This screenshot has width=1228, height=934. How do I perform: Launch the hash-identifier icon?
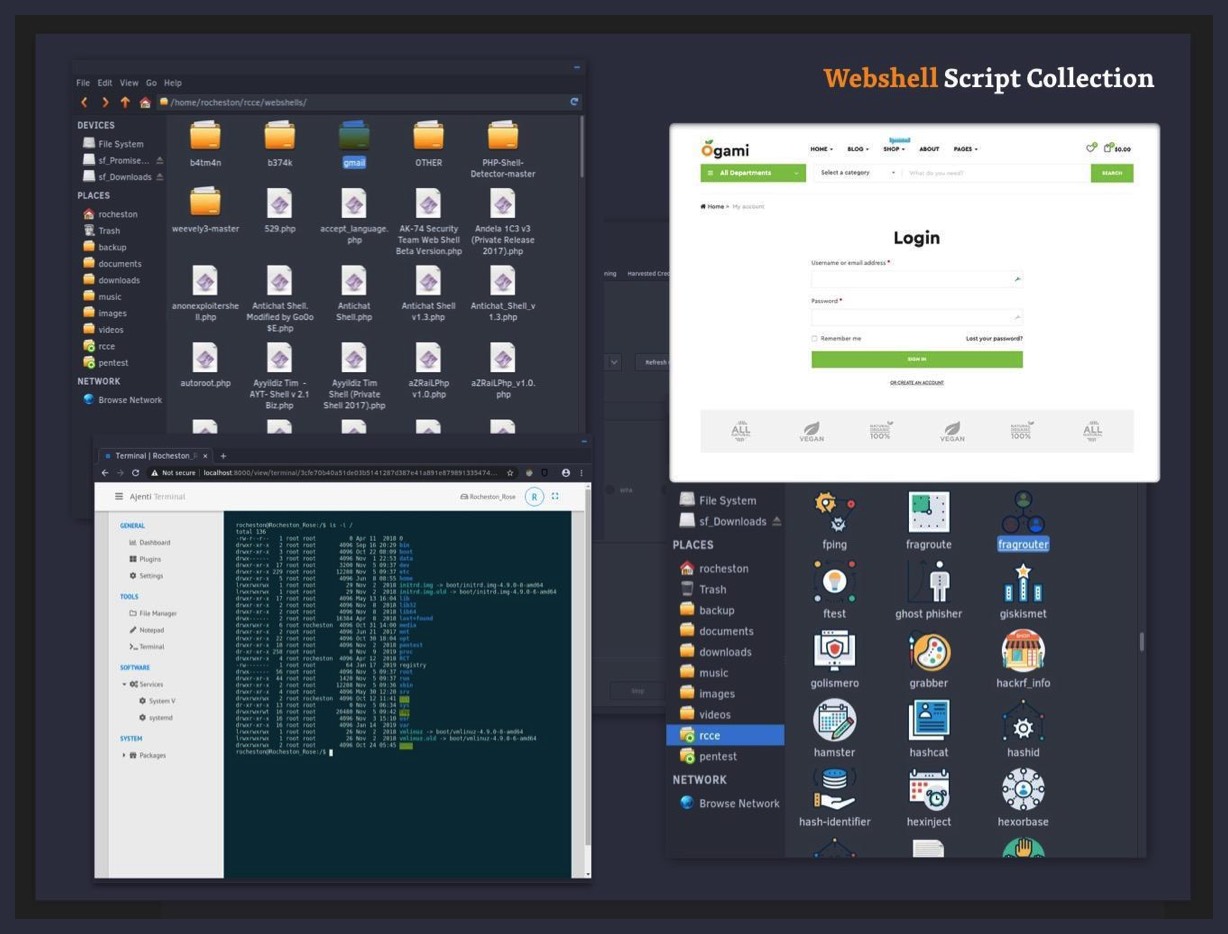(x=834, y=789)
